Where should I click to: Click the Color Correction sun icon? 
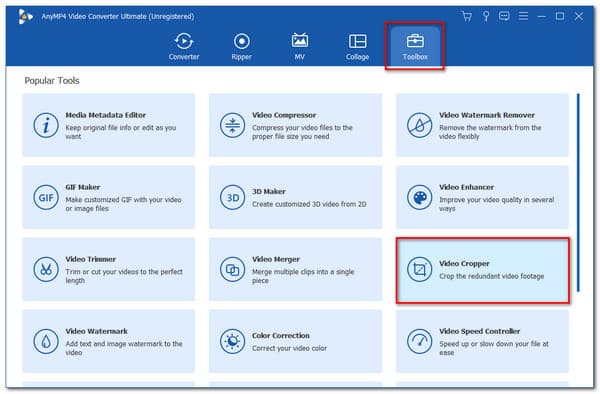pyautogui.click(x=232, y=341)
